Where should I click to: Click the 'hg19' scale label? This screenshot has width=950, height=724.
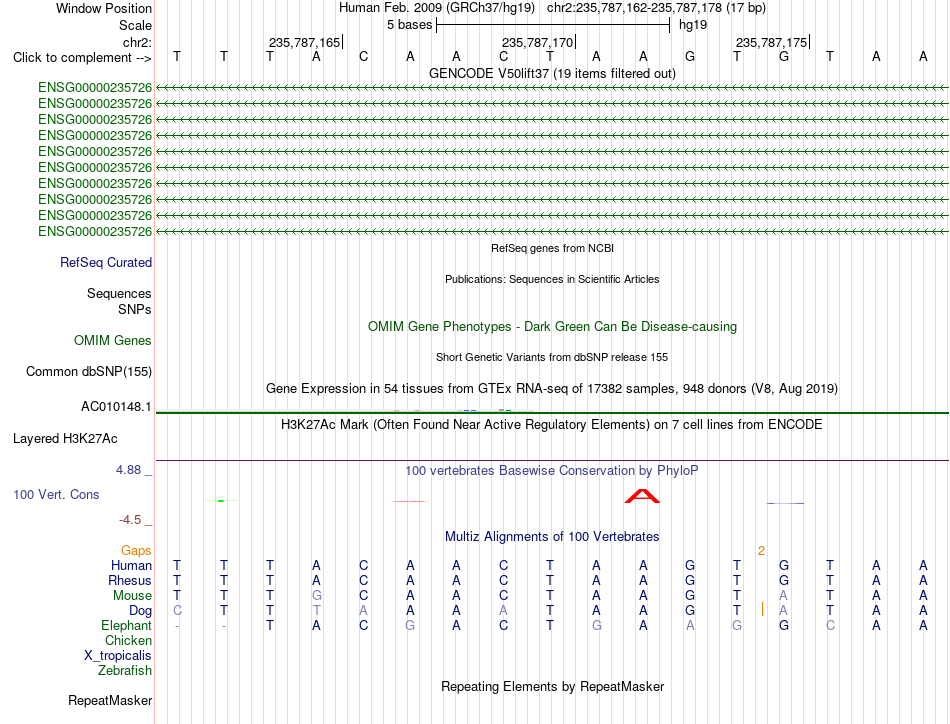[693, 25]
